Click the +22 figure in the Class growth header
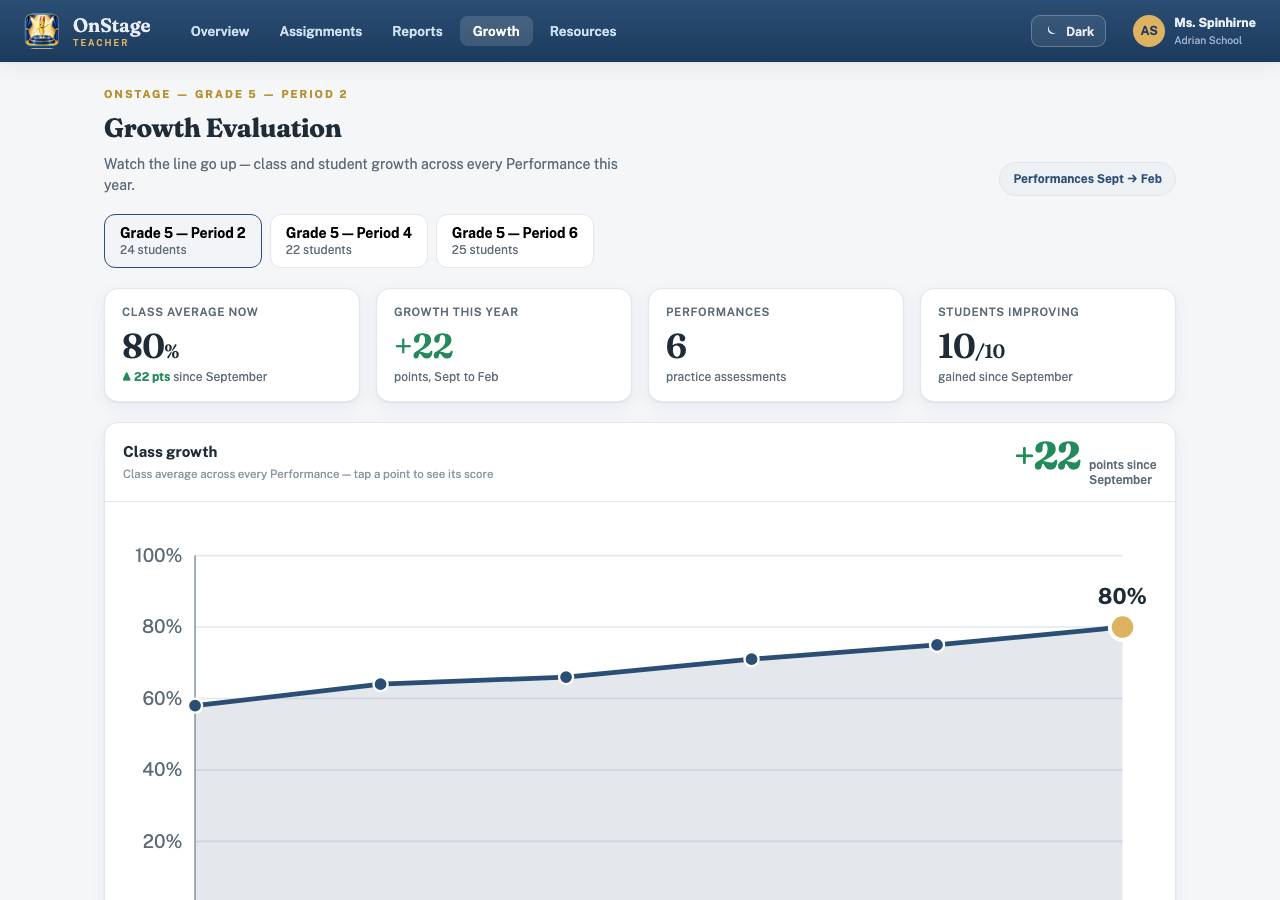The height and width of the screenshot is (900, 1280). click(x=1048, y=456)
